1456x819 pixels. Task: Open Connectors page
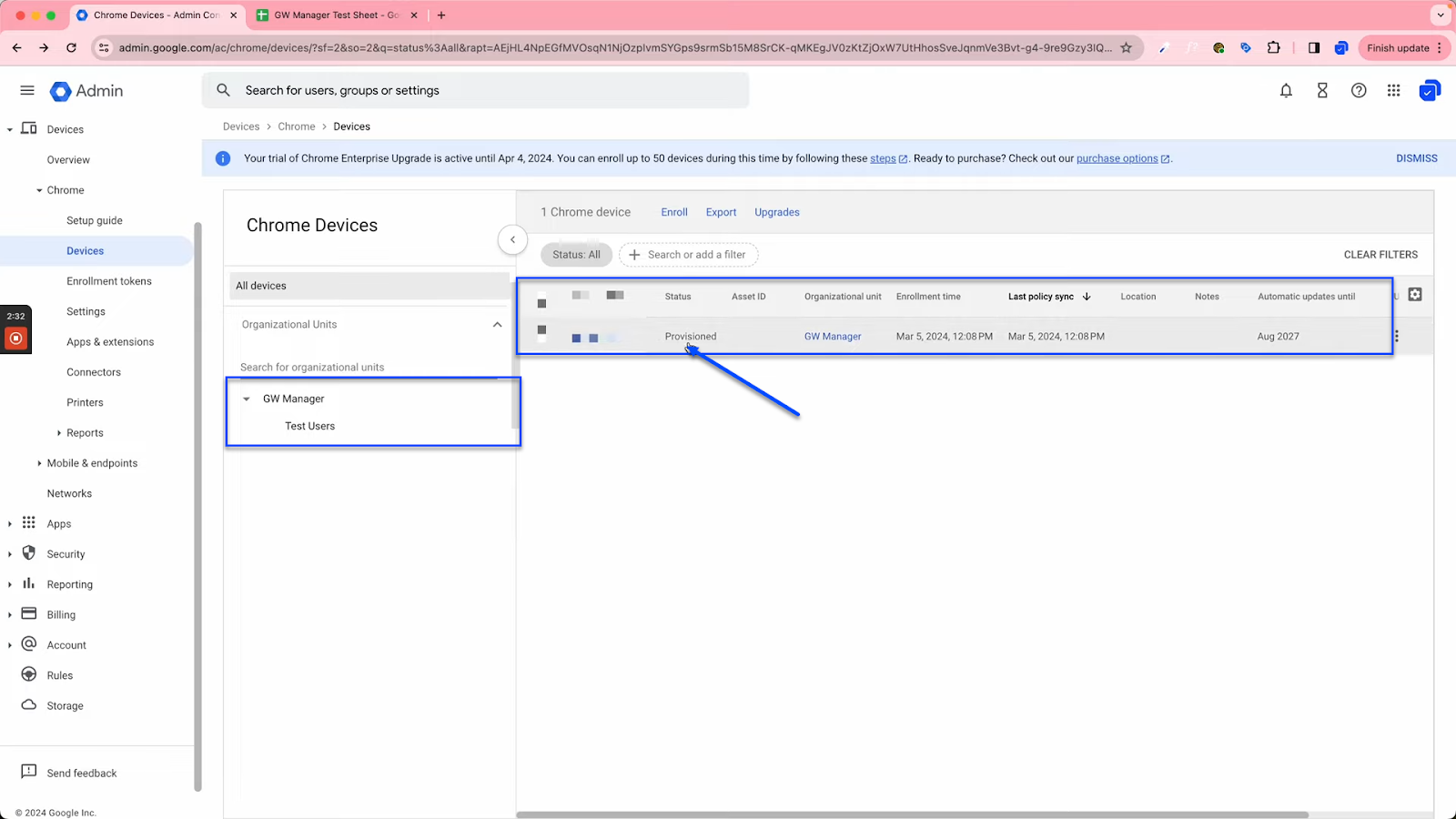click(x=94, y=372)
